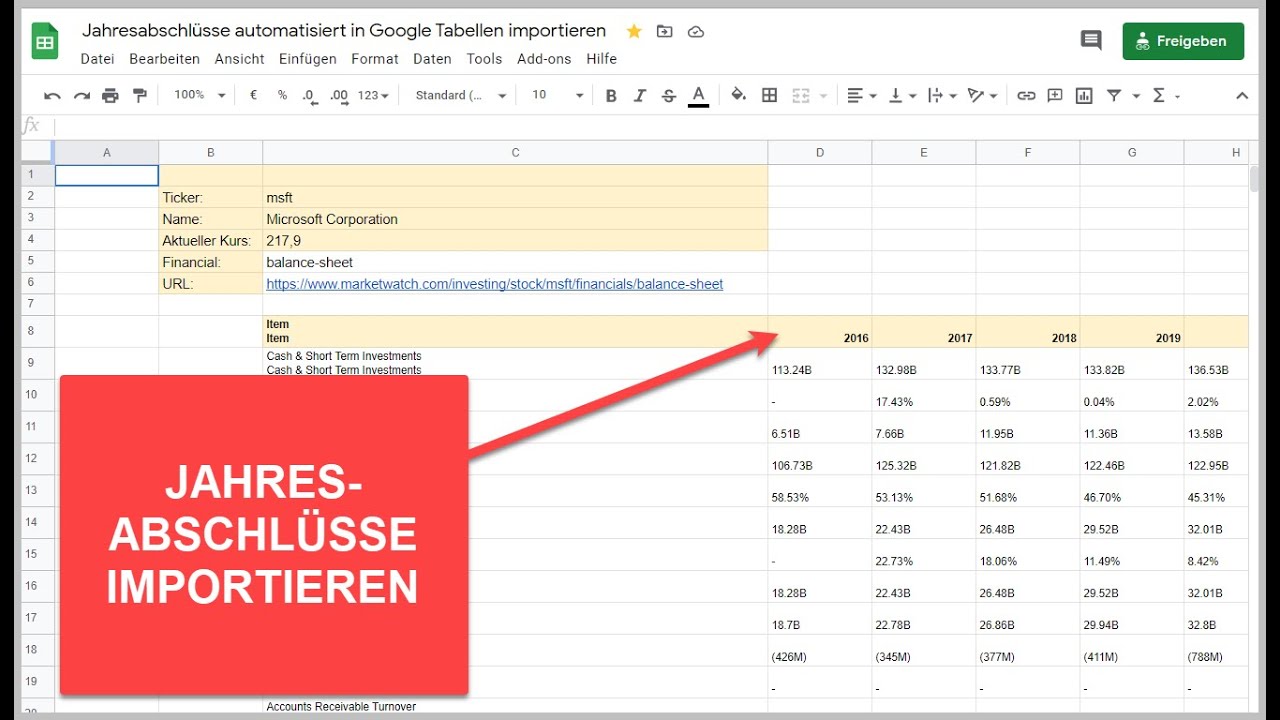1280x720 pixels.
Task: Click the borders icon
Action: point(769,95)
